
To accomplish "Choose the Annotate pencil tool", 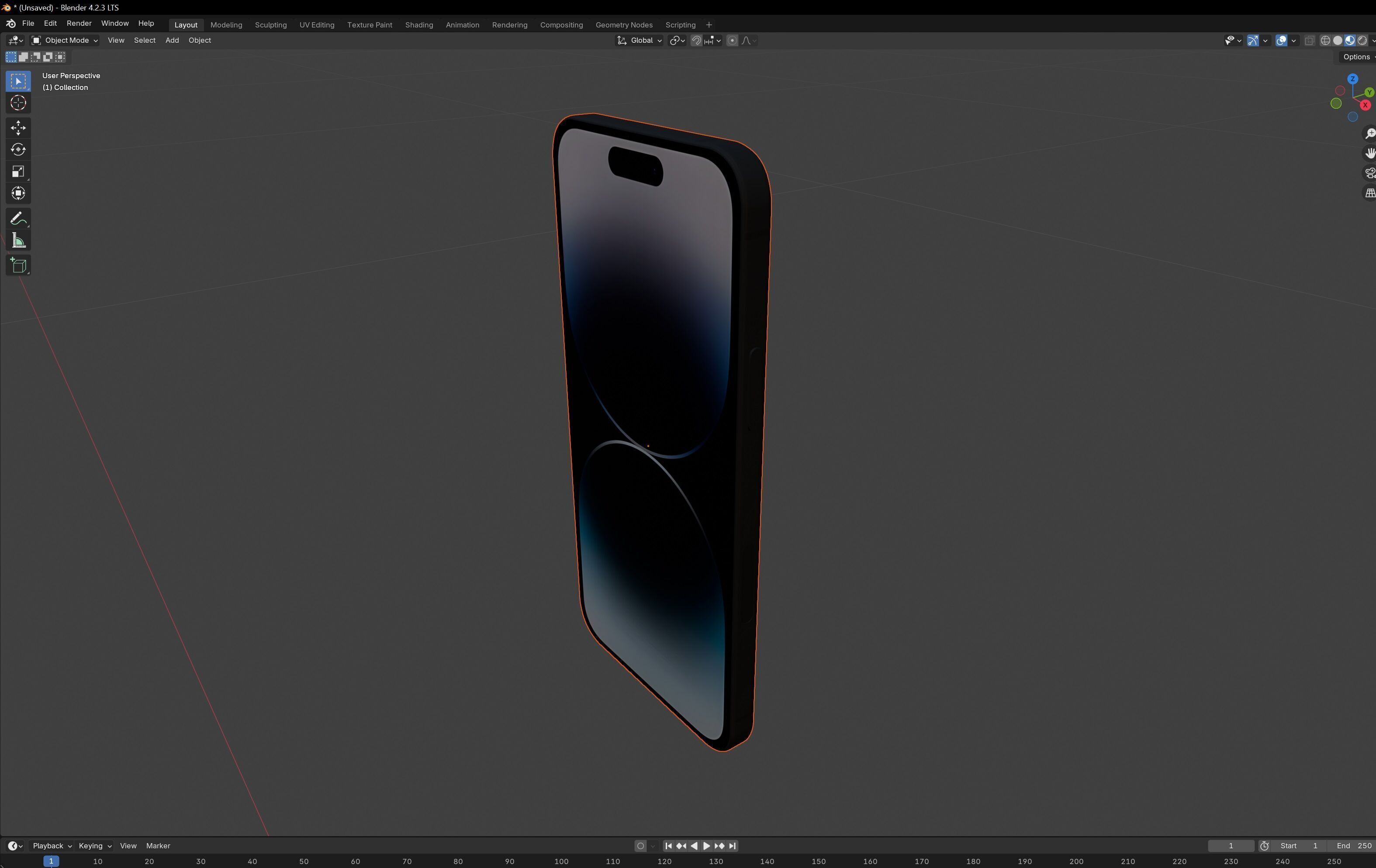I will [x=18, y=219].
